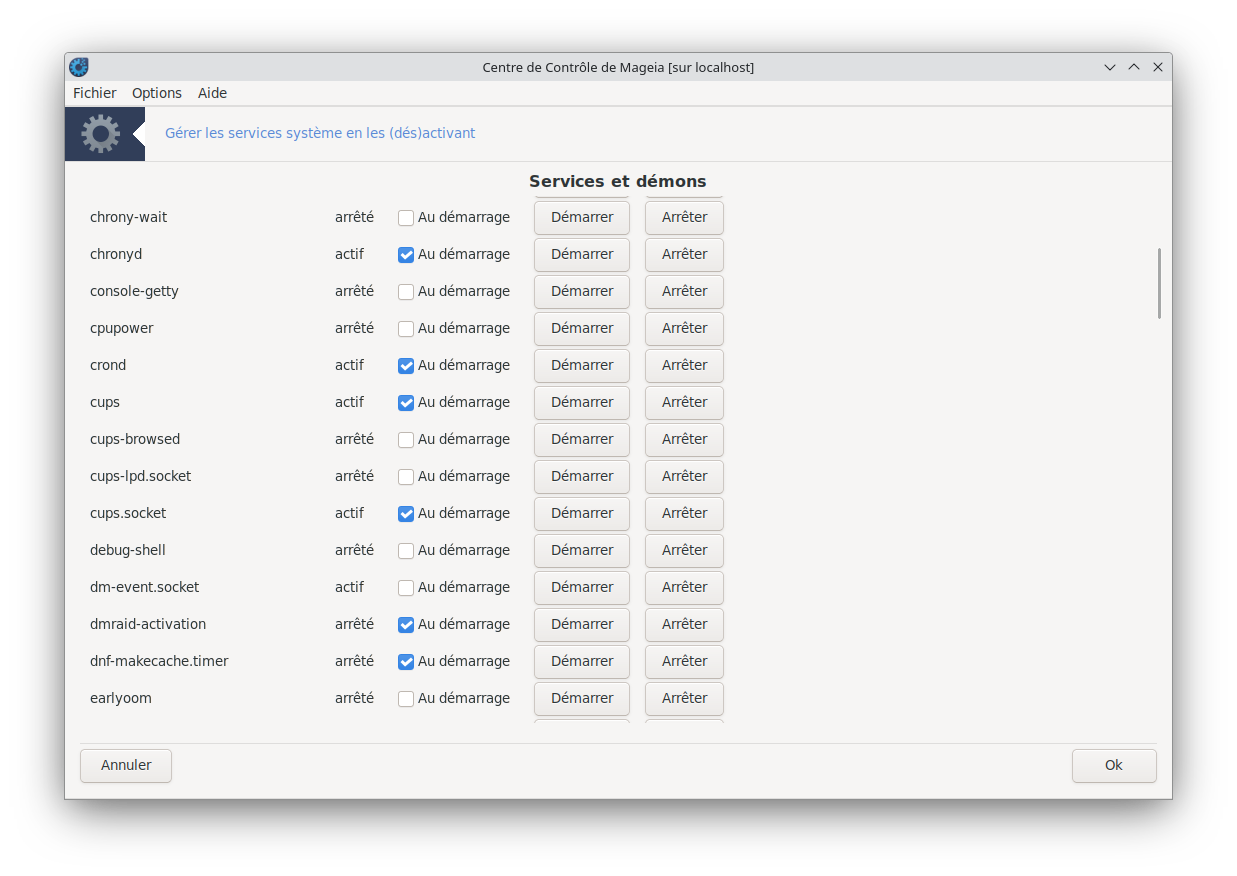Disable dnf-makecache.timer startup checkbox

pos(406,662)
